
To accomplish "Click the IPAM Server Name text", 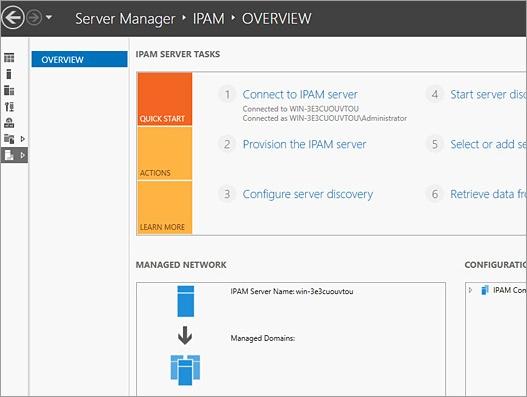I will [x=292, y=291].
